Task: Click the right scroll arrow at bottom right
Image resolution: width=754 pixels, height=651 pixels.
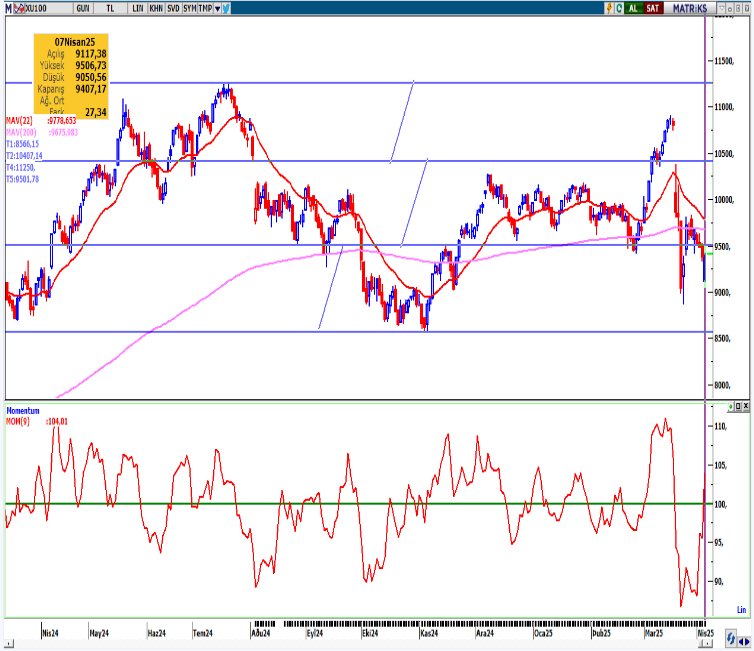Action: point(747,641)
